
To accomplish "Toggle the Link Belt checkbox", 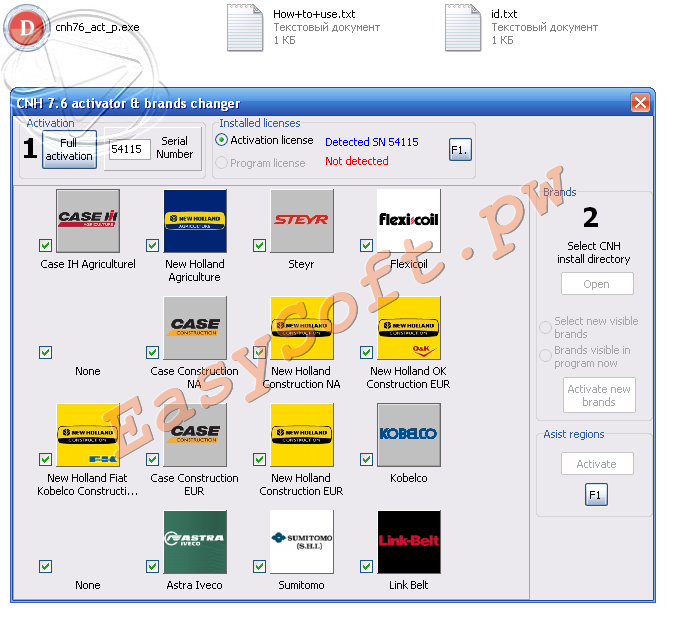I will pos(366,566).
